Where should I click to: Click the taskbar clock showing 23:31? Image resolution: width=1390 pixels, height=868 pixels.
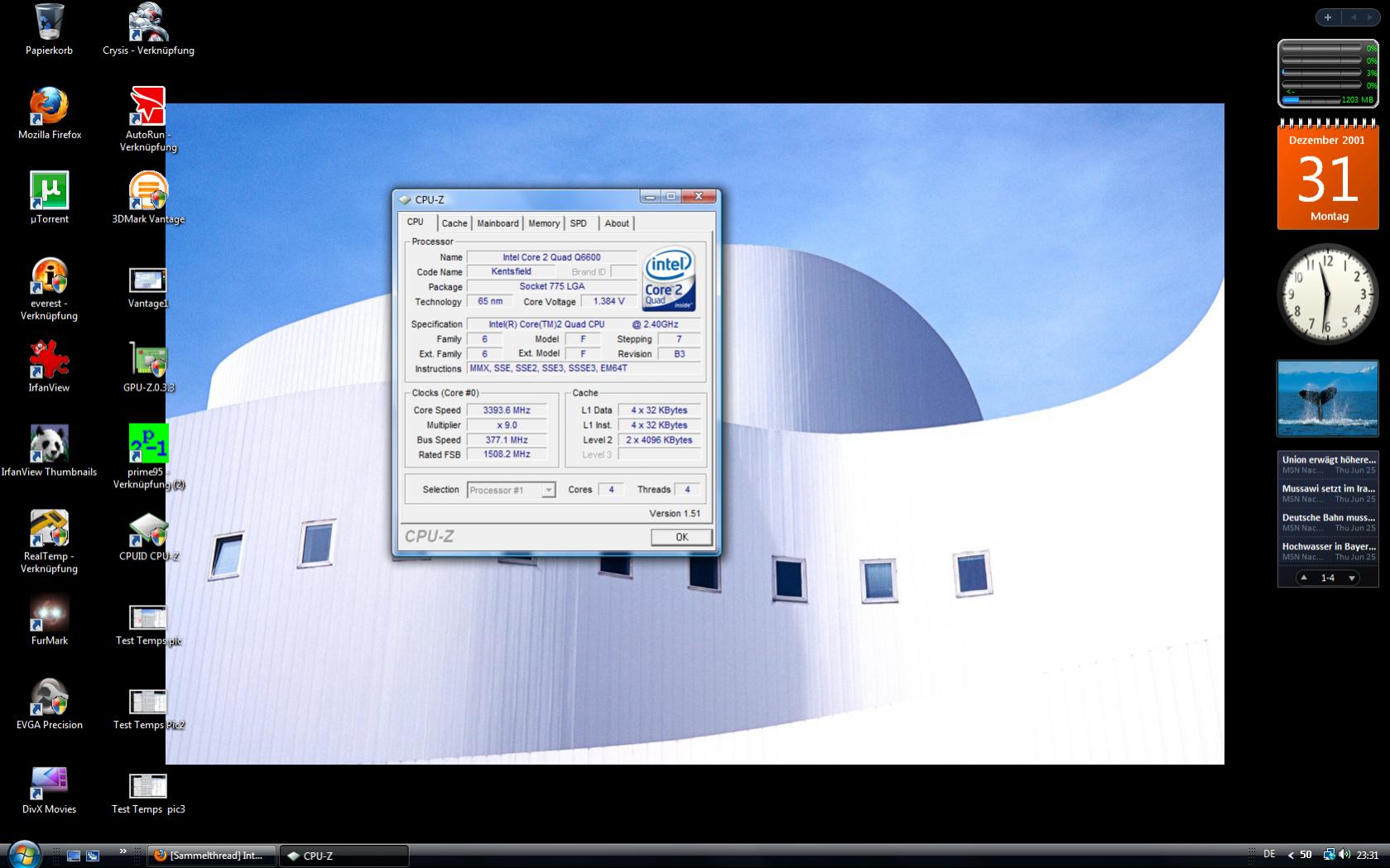click(x=1368, y=855)
